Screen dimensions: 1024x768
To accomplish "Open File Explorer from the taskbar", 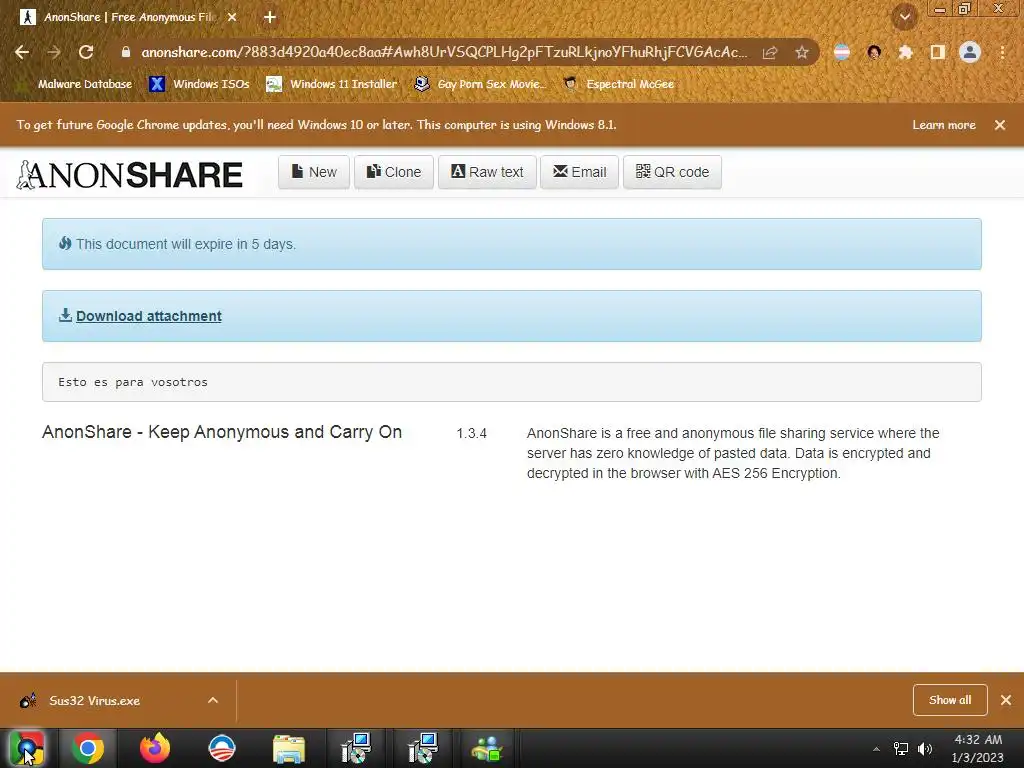I will (x=289, y=748).
